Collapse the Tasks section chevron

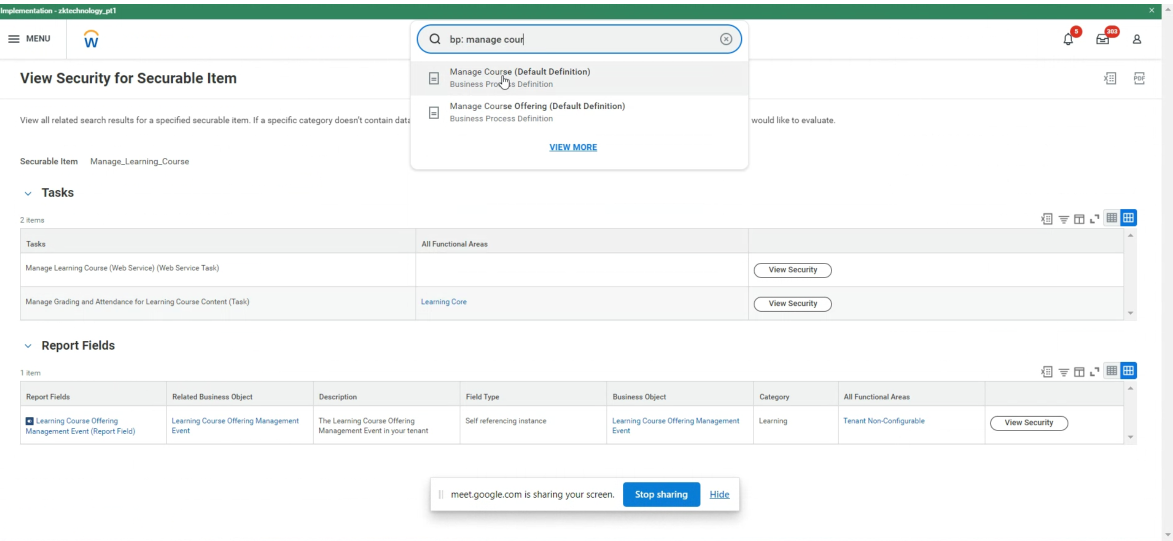pos(28,193)
